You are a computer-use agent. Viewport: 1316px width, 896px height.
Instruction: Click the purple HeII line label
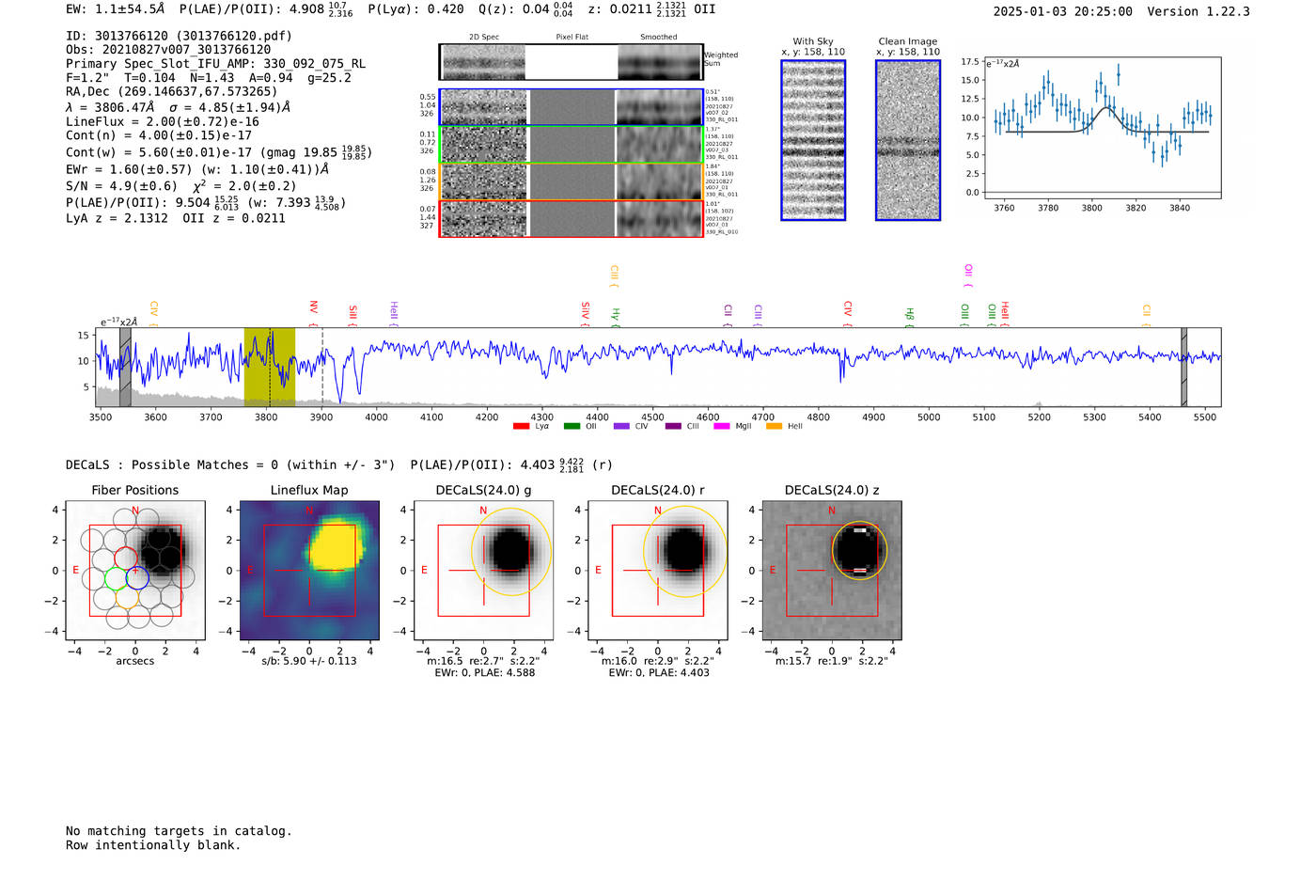tap(394, 312)
